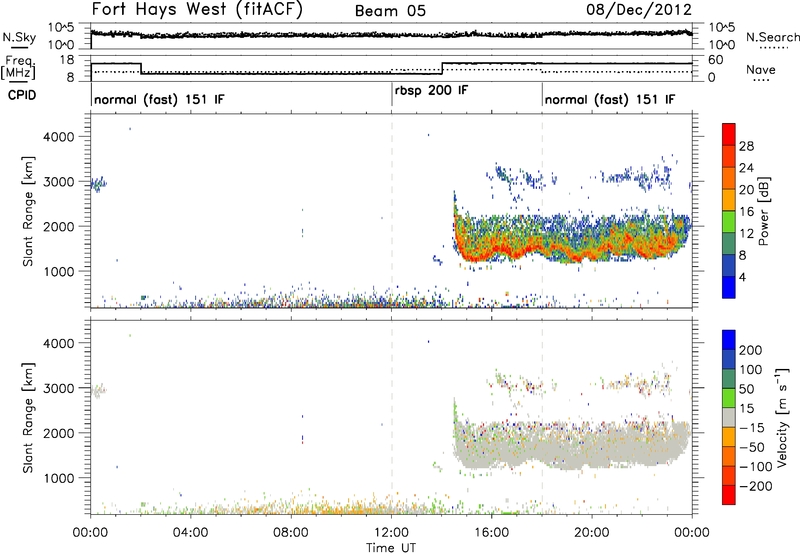Click the 'Freq. [MHz]' axis label
This screenshot has height=554, width=800.
point(19,68)
